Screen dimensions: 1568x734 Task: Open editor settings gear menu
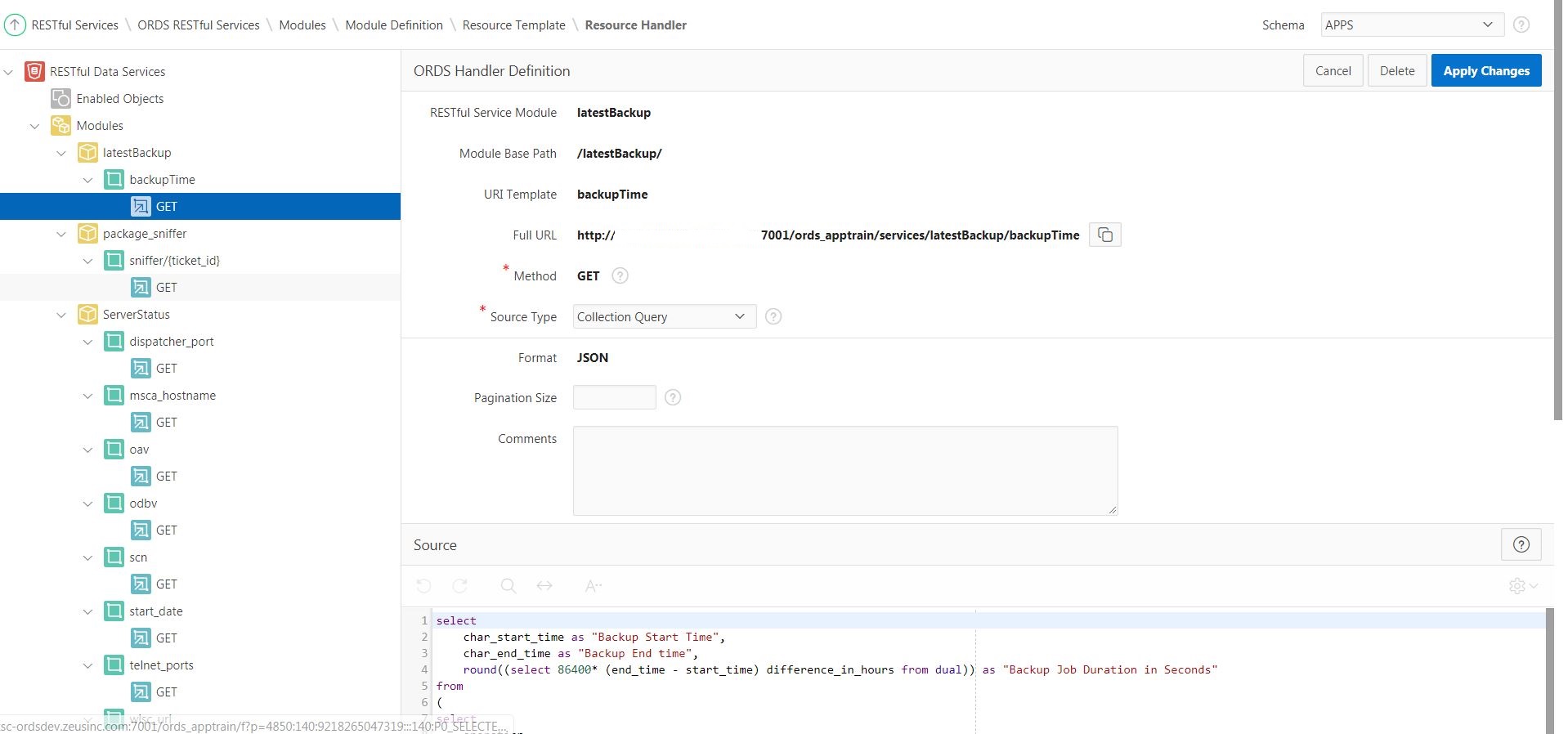coord(1523,586)
